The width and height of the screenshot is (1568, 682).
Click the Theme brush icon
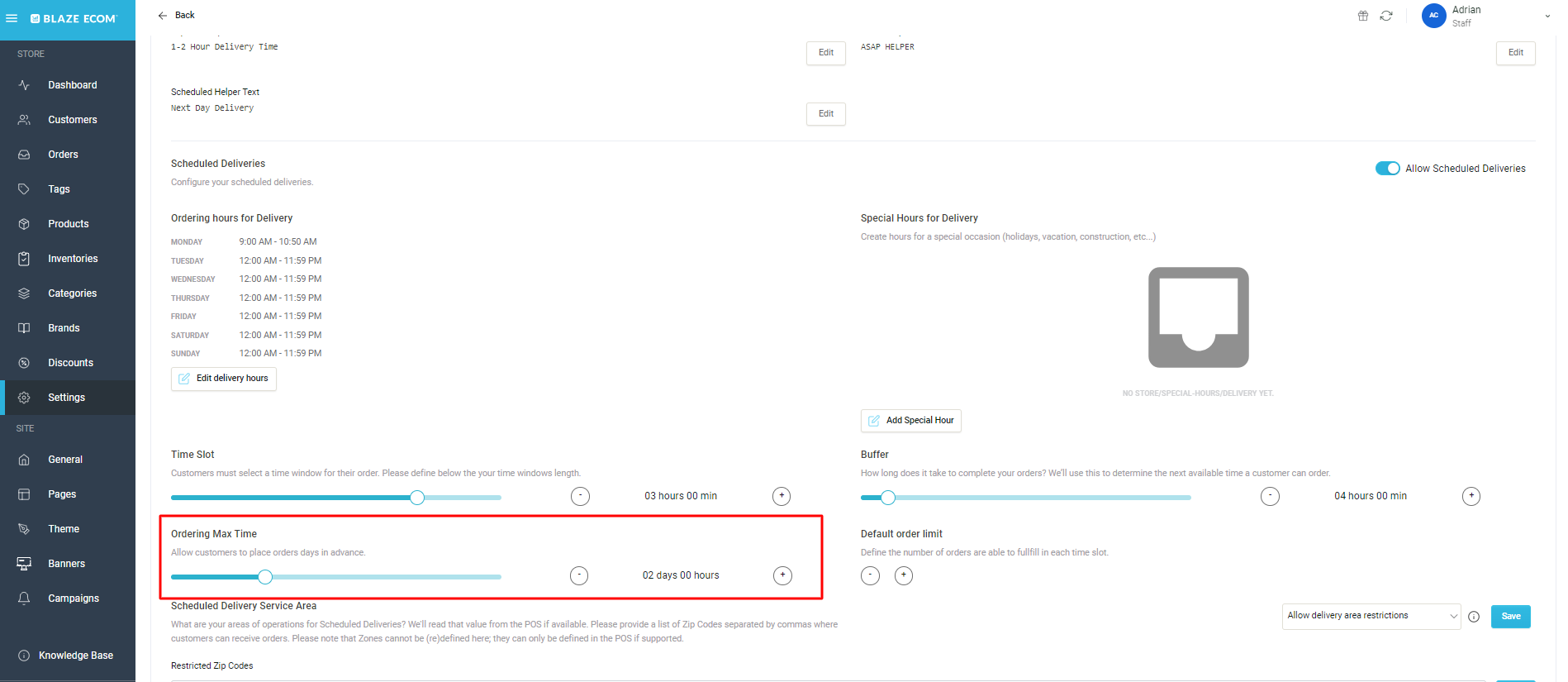(24, 529)
